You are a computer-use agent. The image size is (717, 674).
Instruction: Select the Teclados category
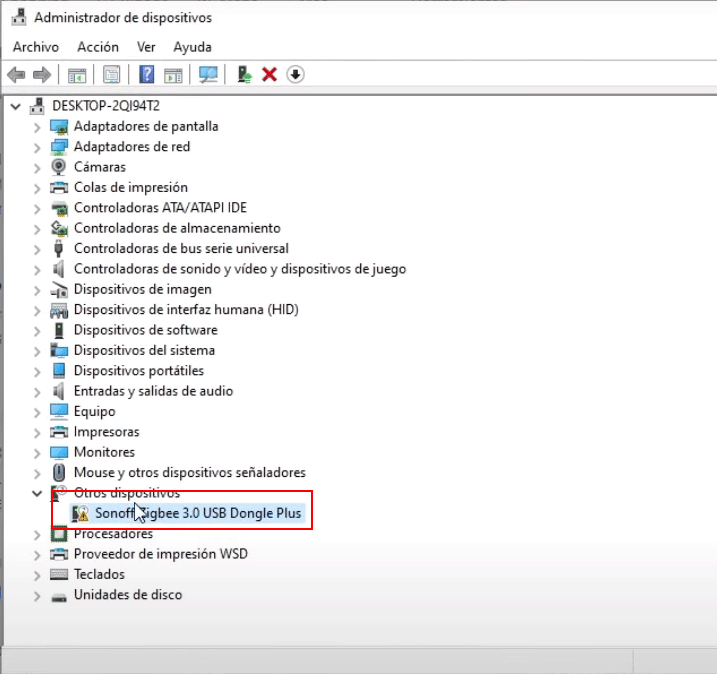pyautogui.click(x=99, y=575)
